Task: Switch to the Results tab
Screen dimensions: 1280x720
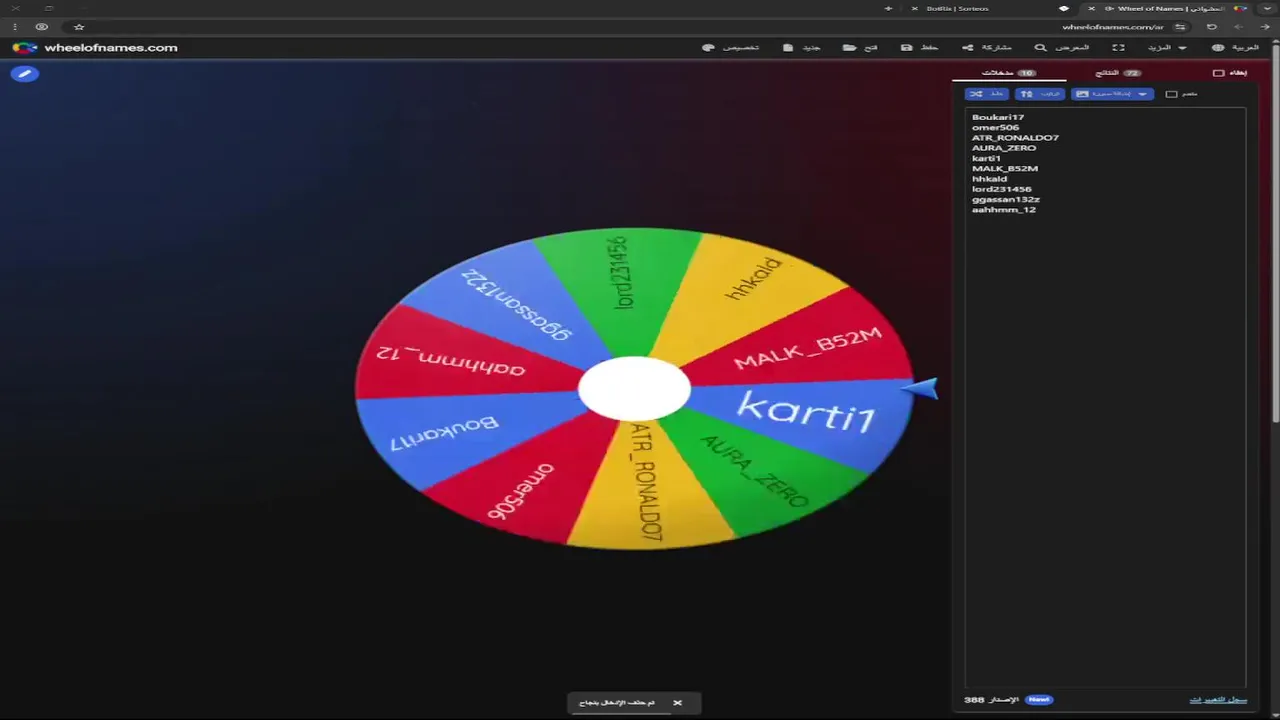Action: point(1119,73)
